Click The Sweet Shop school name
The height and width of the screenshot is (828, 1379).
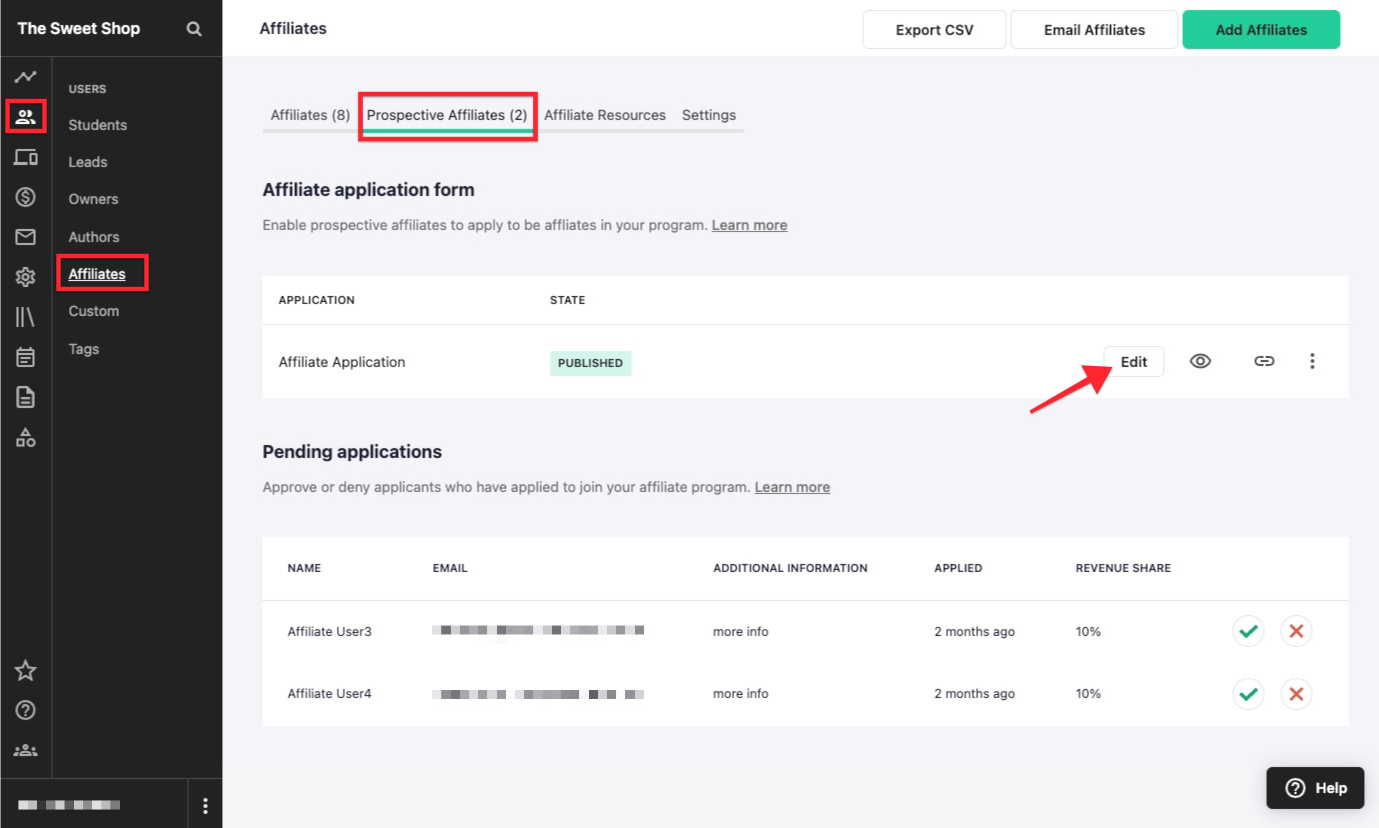coord(79,29)
